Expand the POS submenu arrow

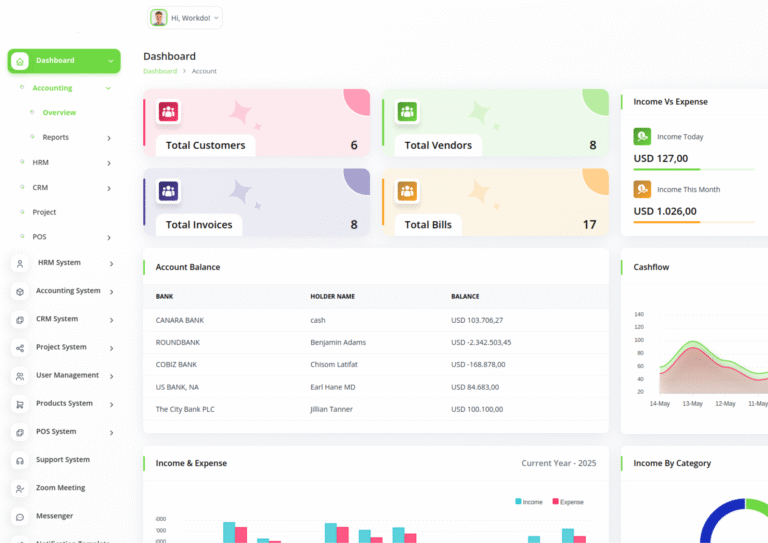109,237
